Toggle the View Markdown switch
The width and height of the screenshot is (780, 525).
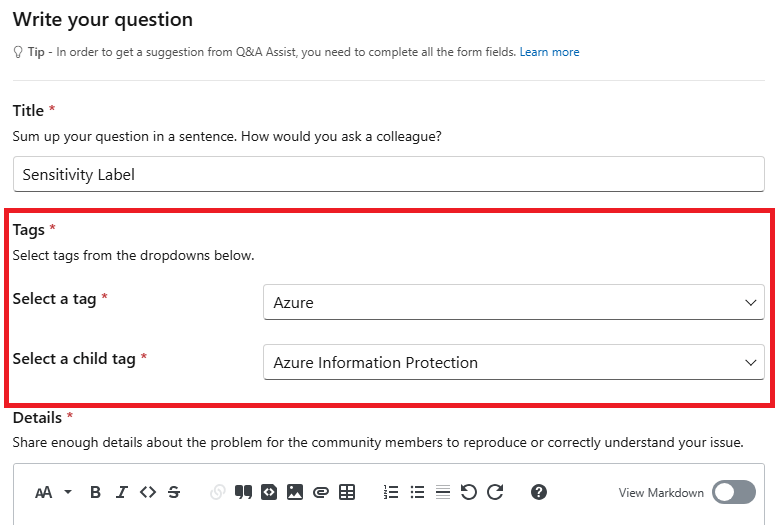734,492
